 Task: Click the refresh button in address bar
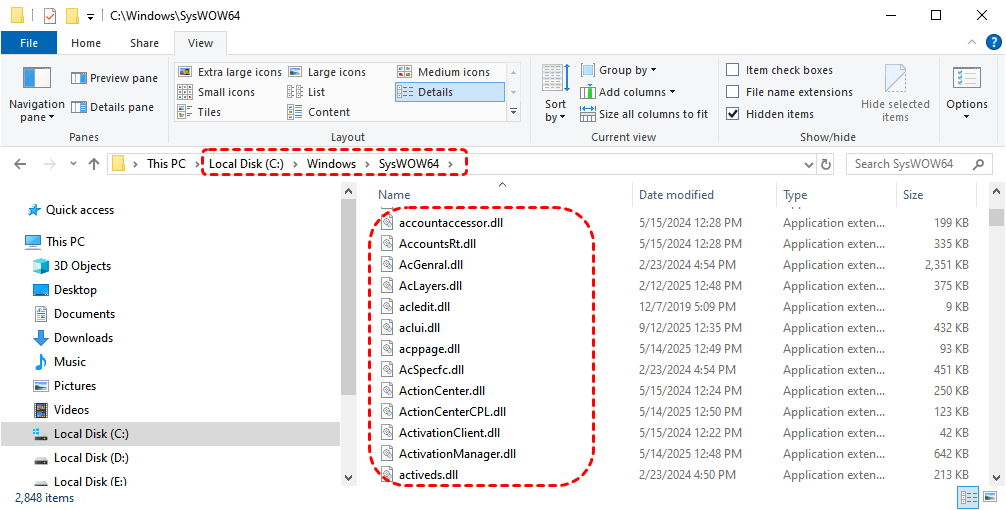826,164
